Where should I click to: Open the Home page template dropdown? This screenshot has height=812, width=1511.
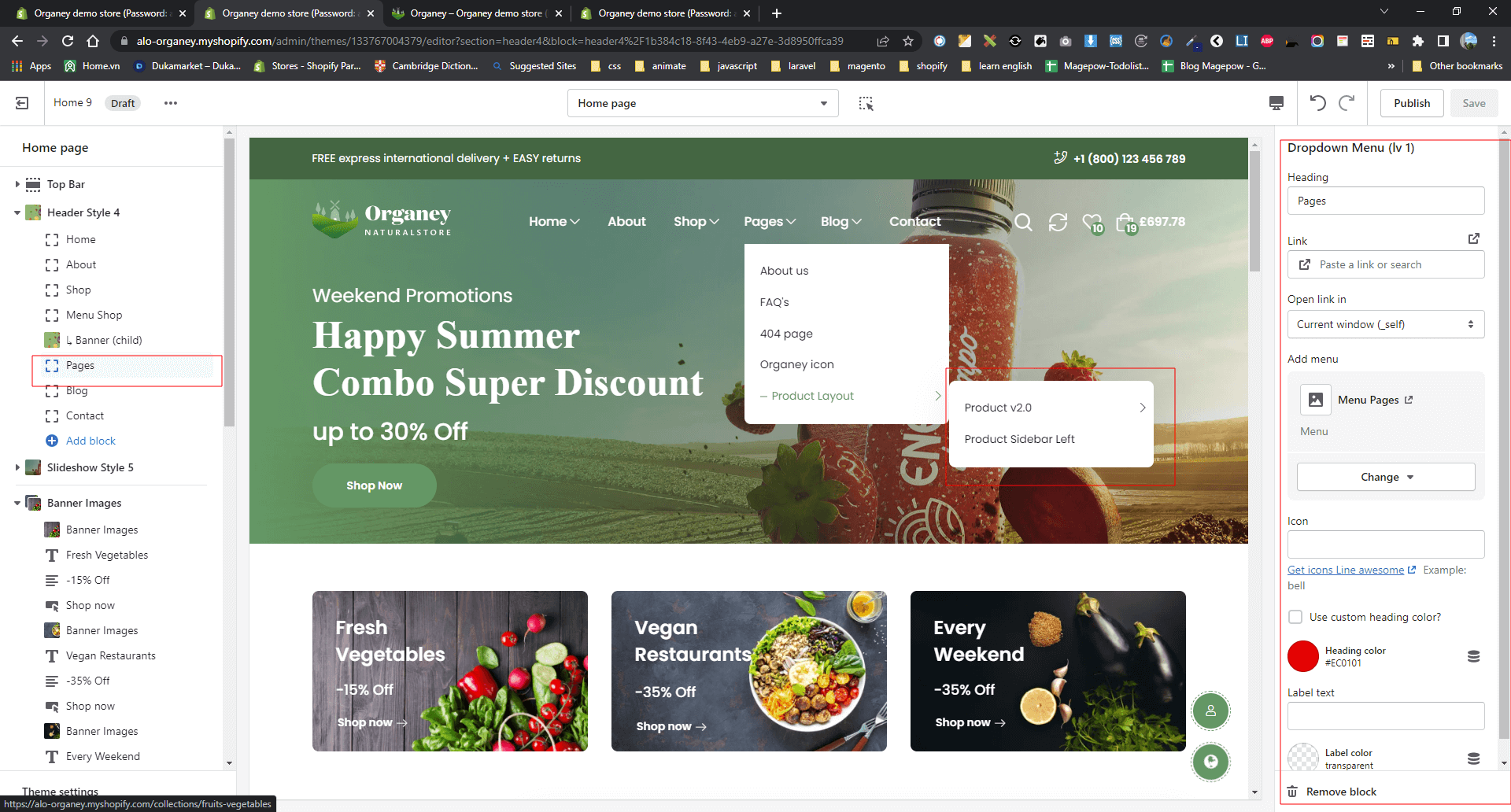tap(702, 103)
